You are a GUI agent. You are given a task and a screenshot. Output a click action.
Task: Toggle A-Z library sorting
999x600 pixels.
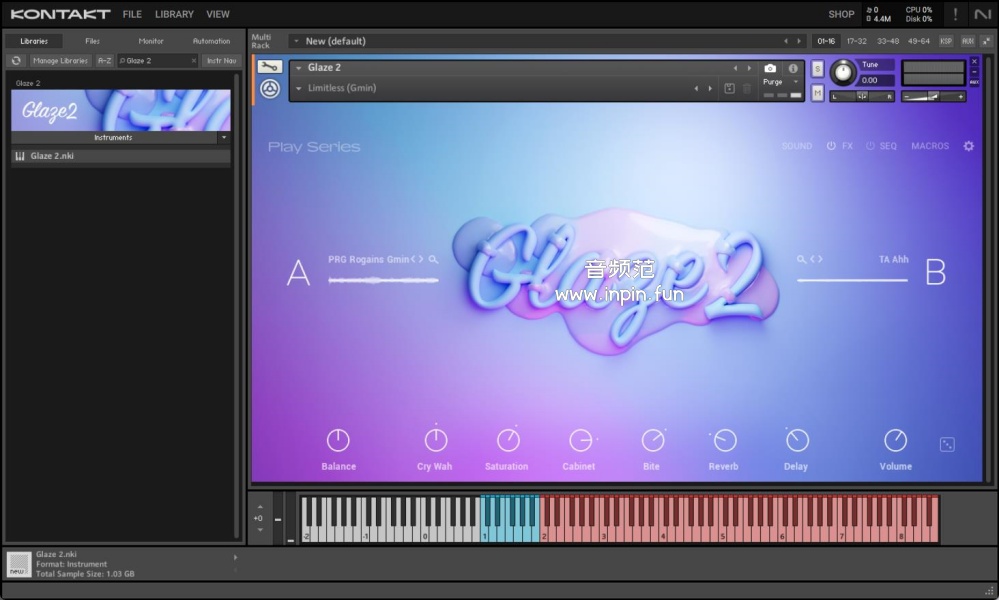coord(104,61)
